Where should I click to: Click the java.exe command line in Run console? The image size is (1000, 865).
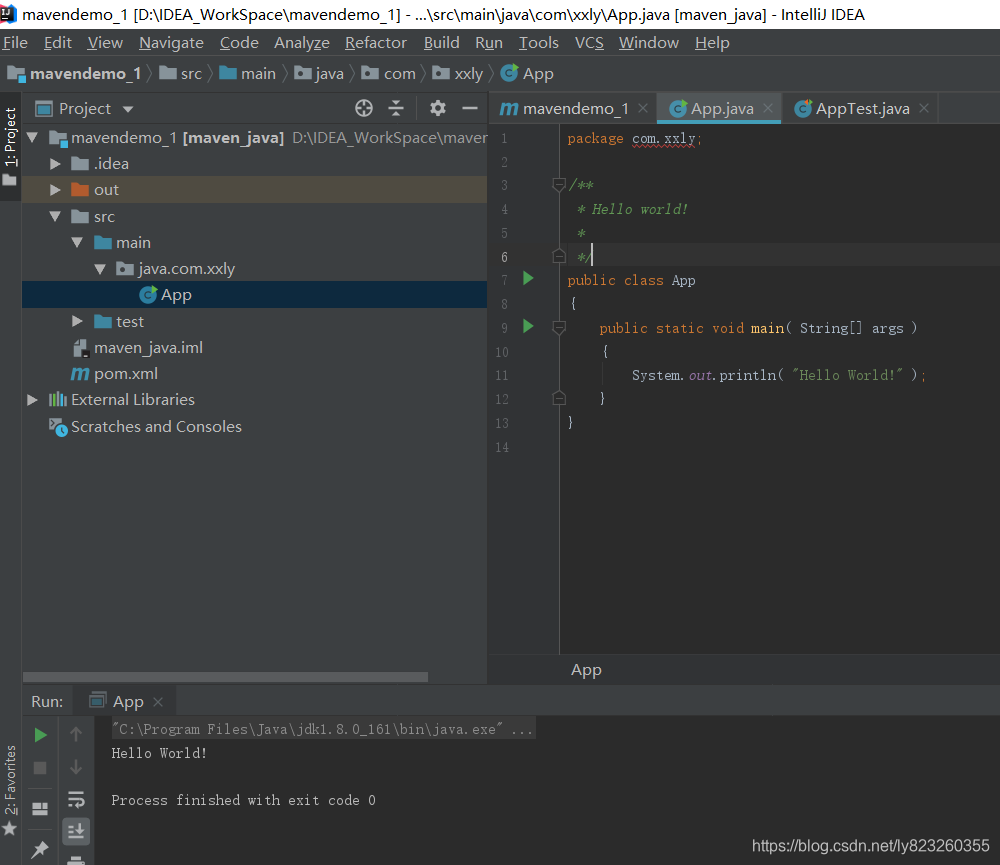[x=323, y=729]
